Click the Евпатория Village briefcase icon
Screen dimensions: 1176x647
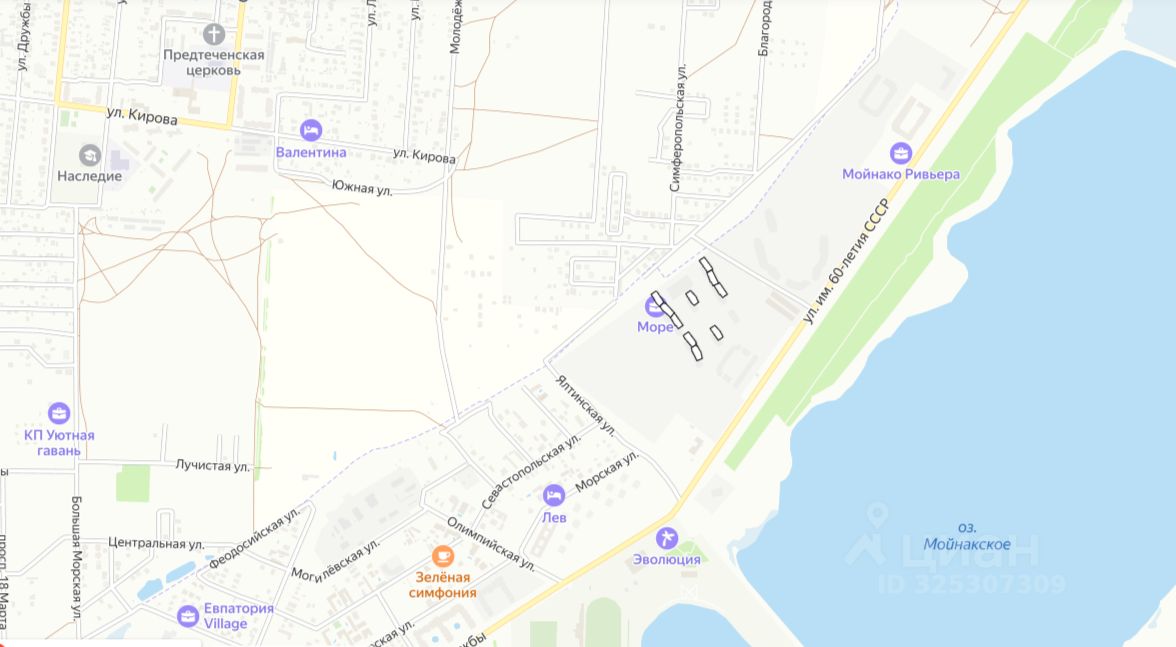click(x=188, y=616)
